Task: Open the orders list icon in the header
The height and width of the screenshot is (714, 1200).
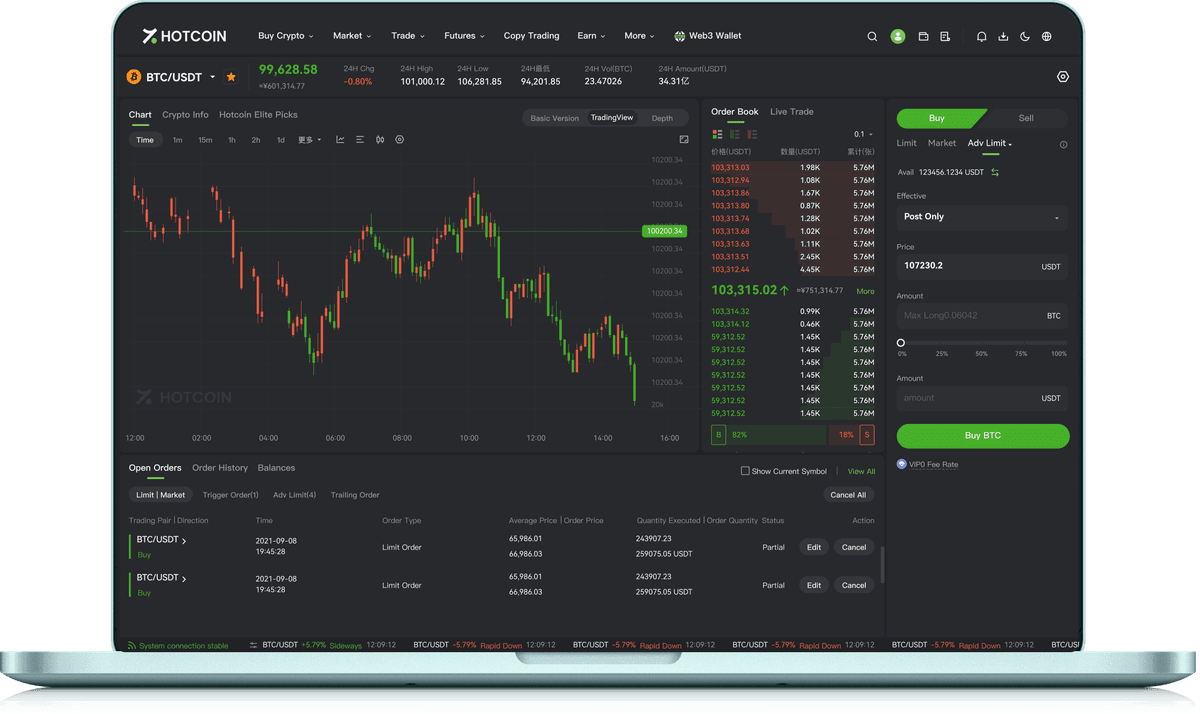Action: (x=945, y=36)
